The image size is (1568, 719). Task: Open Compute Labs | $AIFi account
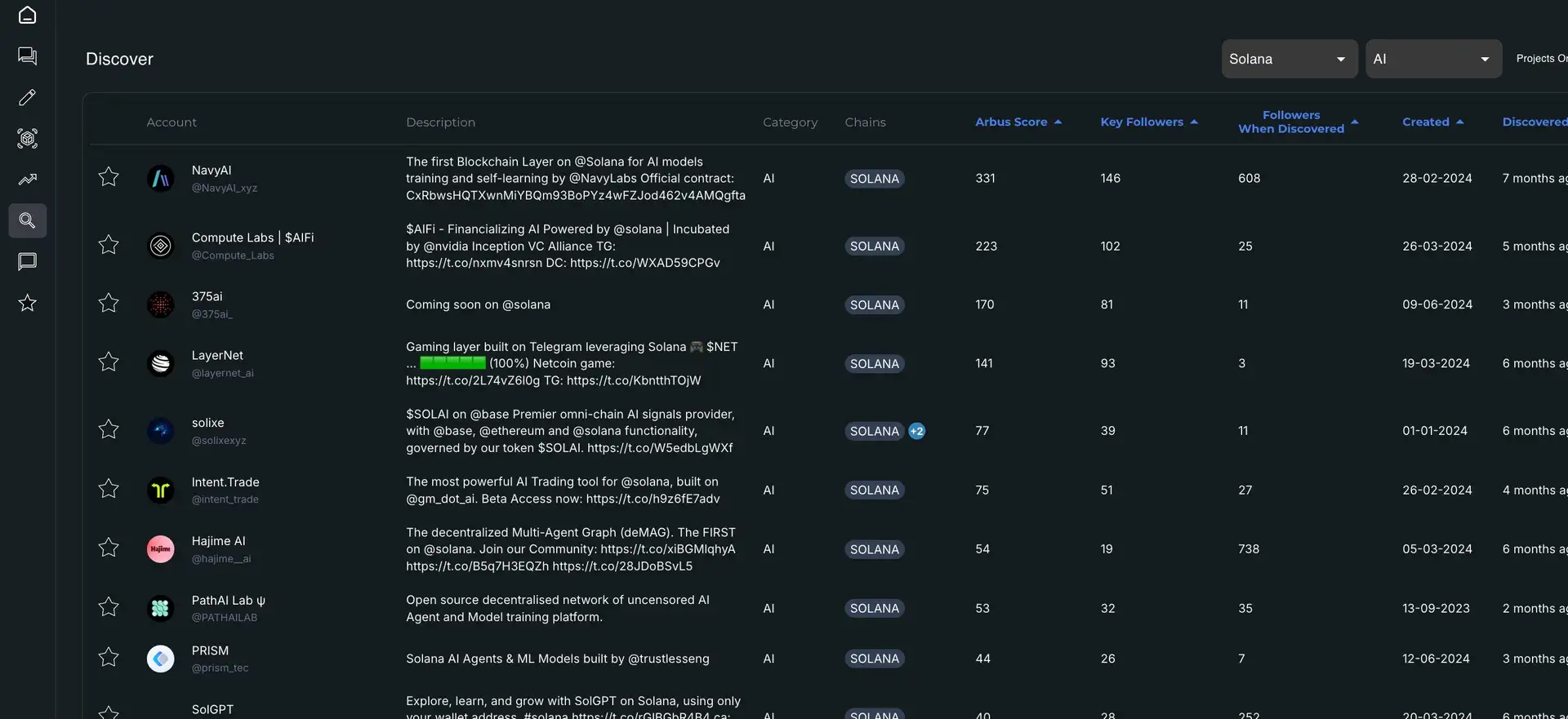(252, 237)
